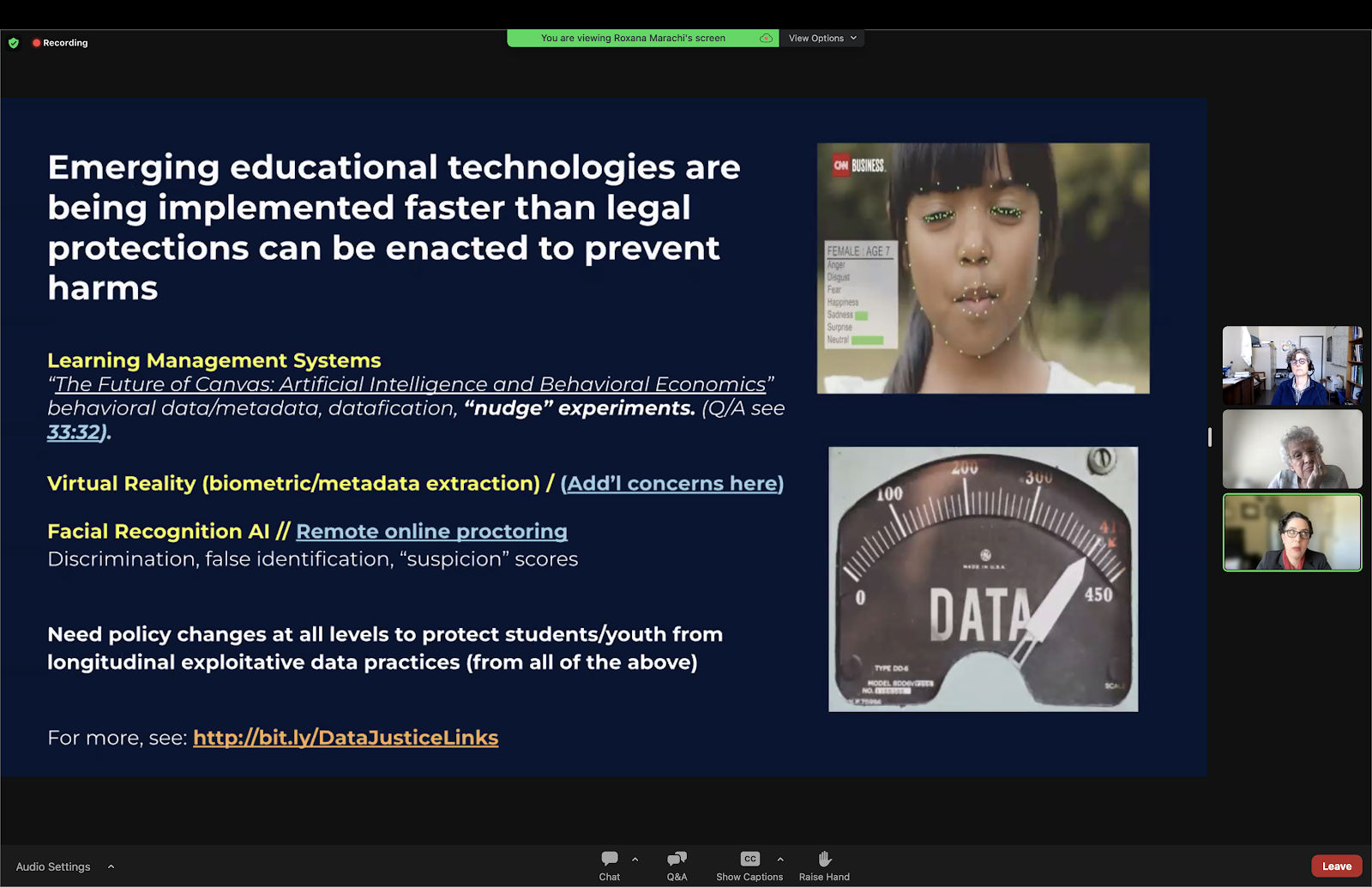Expand Audio Settings arrow
This screenshot has width=1372, height=887.
pos(111,866)
